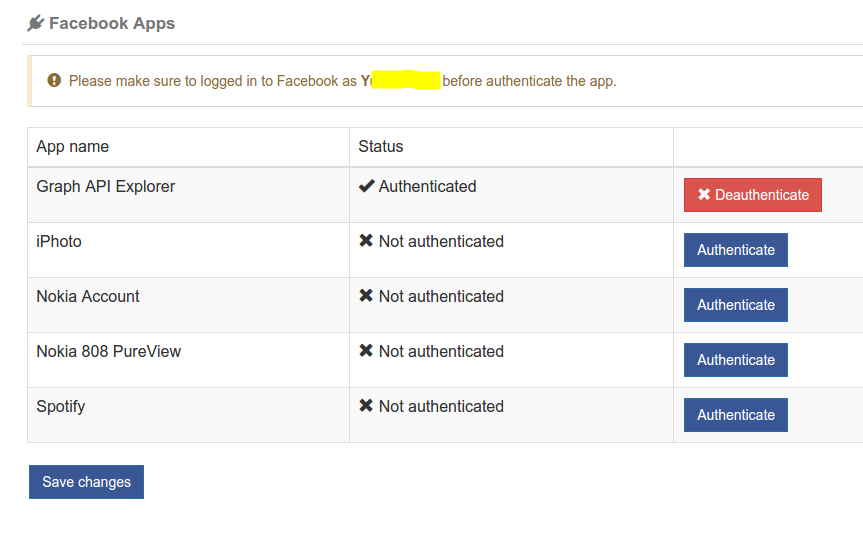Click the highlighted username in the notice
This screenshot has width=863, height=555.
[x=401, y=80]
